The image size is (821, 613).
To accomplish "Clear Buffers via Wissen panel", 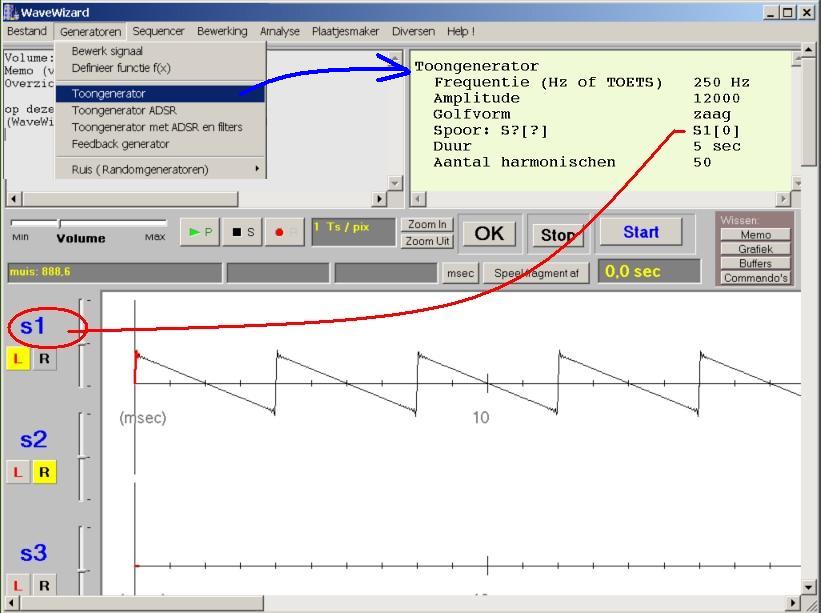I will coord(755,263).
